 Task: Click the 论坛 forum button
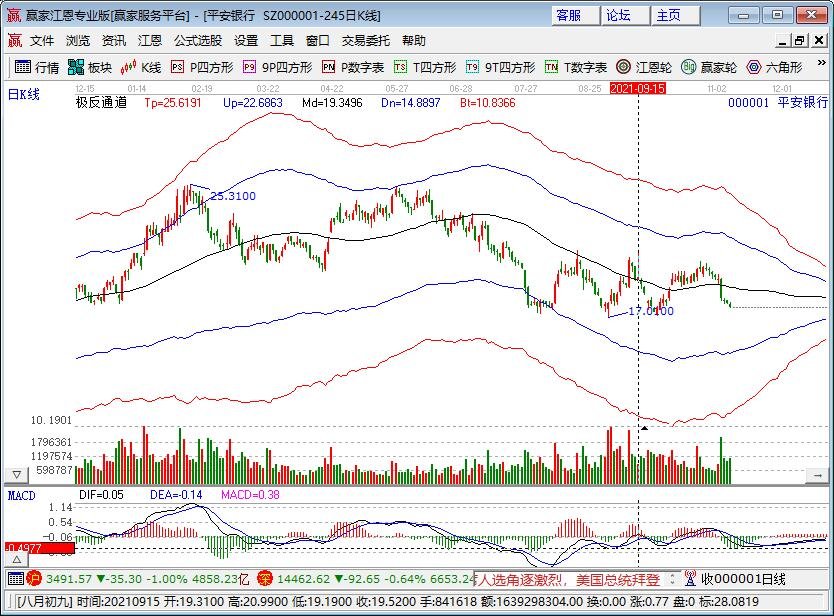[620, 15]
